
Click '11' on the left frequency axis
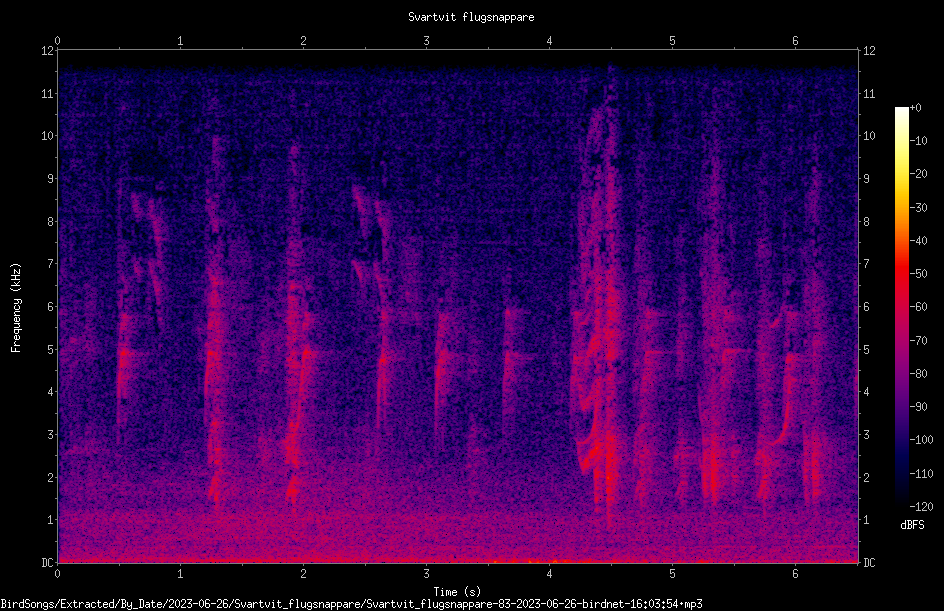coord(47,94)
